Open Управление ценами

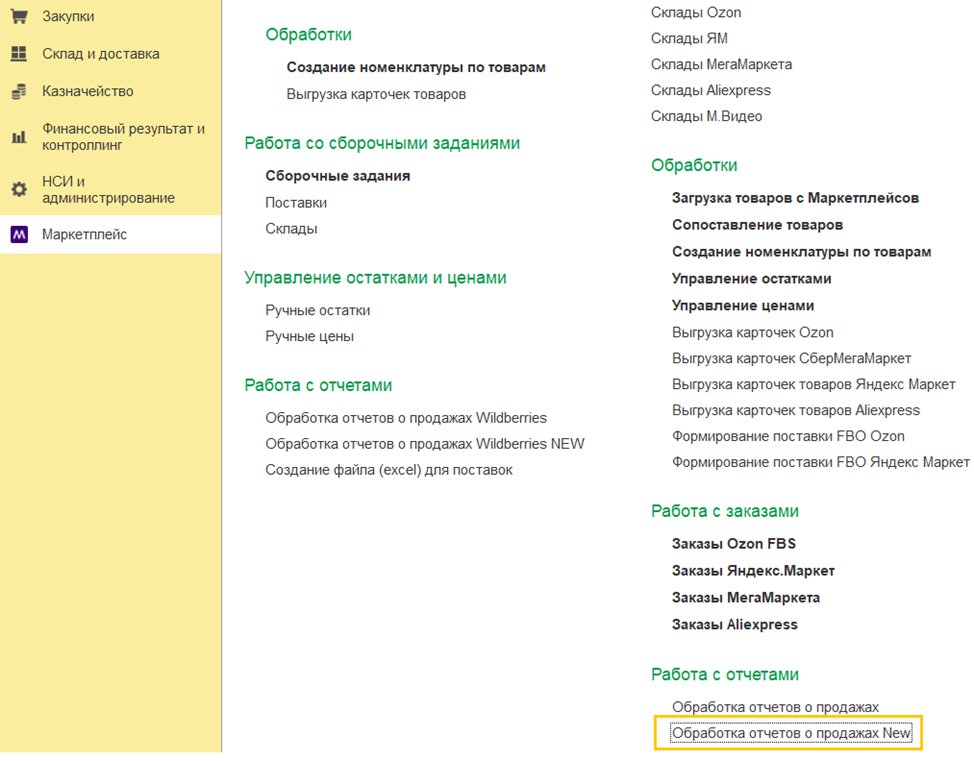pos(744,306)
